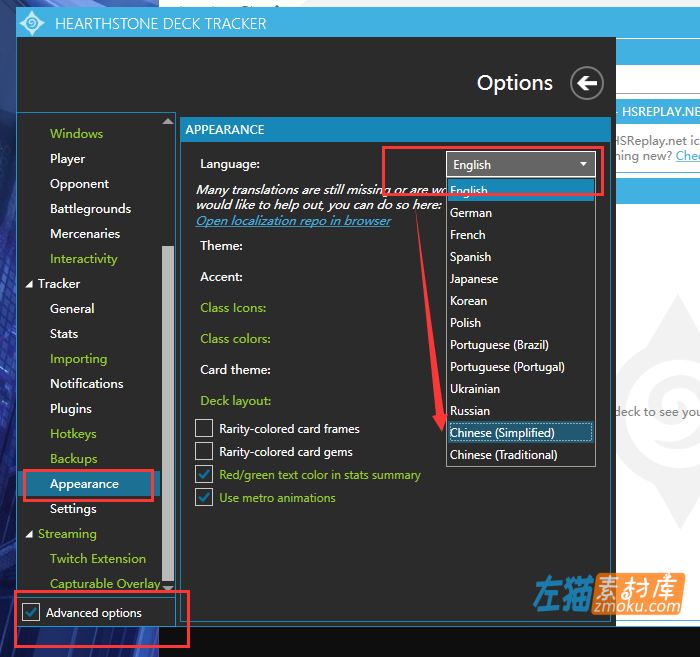
Task: Untick Use metro animations checkbox
Action: click(204, 498)
